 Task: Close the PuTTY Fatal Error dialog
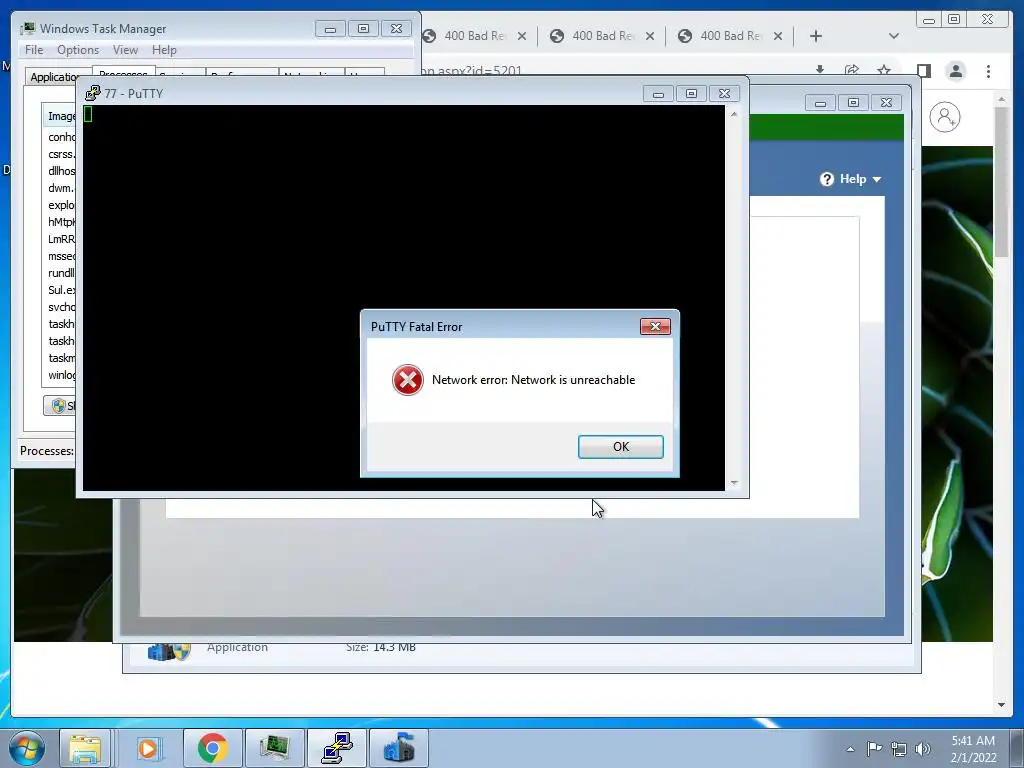[655, 327]
